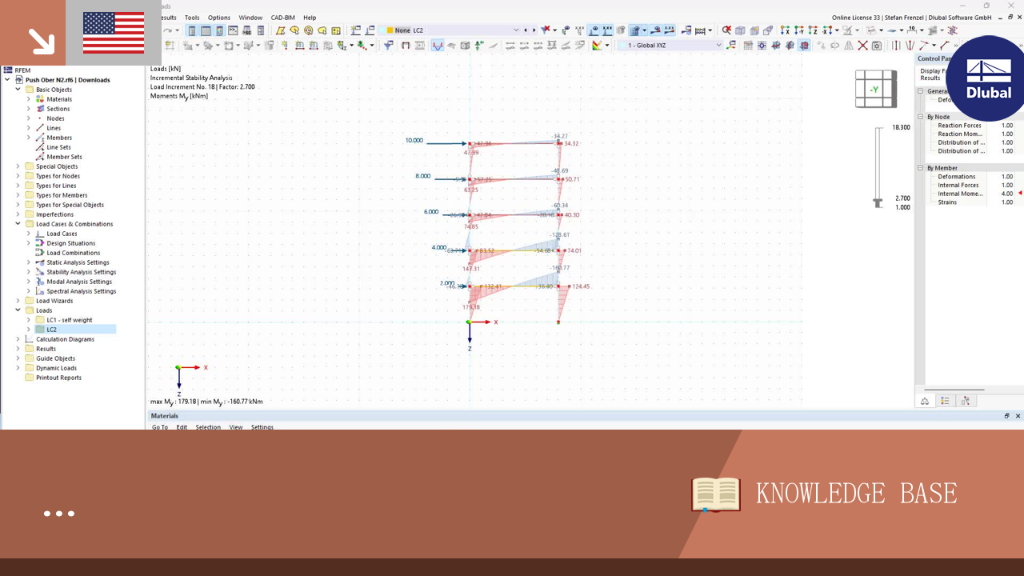Click the Load Combinations tree icon
The height and width of the screenshot is (576, 1024).
point(40,253)
